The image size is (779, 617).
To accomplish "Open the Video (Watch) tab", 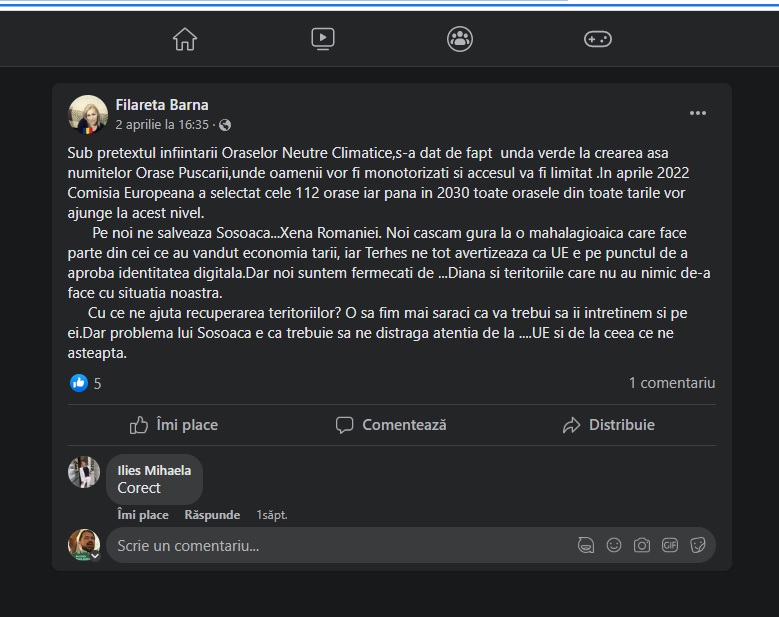I will click(x=322, y=39).
